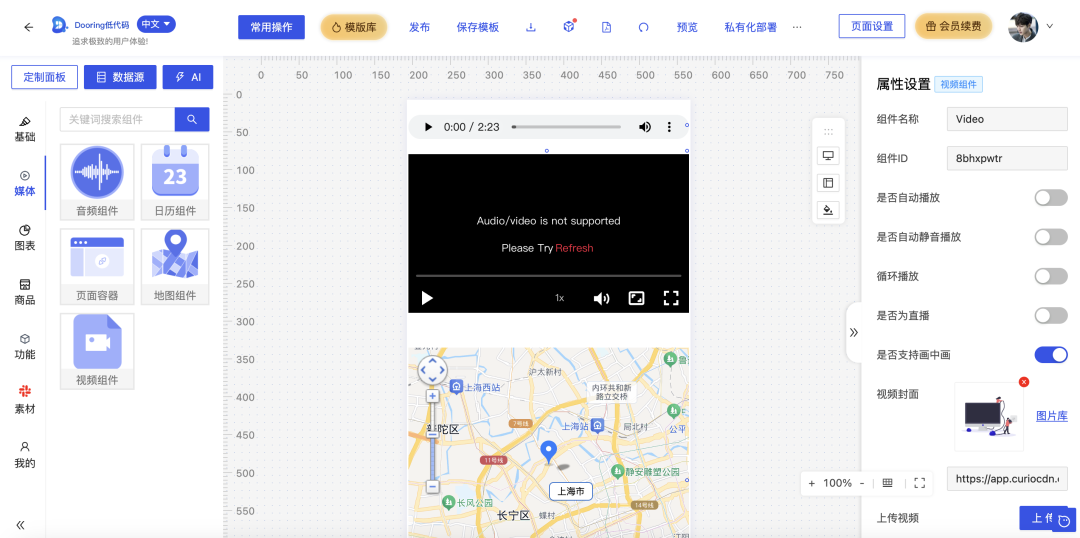
Task: Click the 定制面板 button
Action: [45, 77]
